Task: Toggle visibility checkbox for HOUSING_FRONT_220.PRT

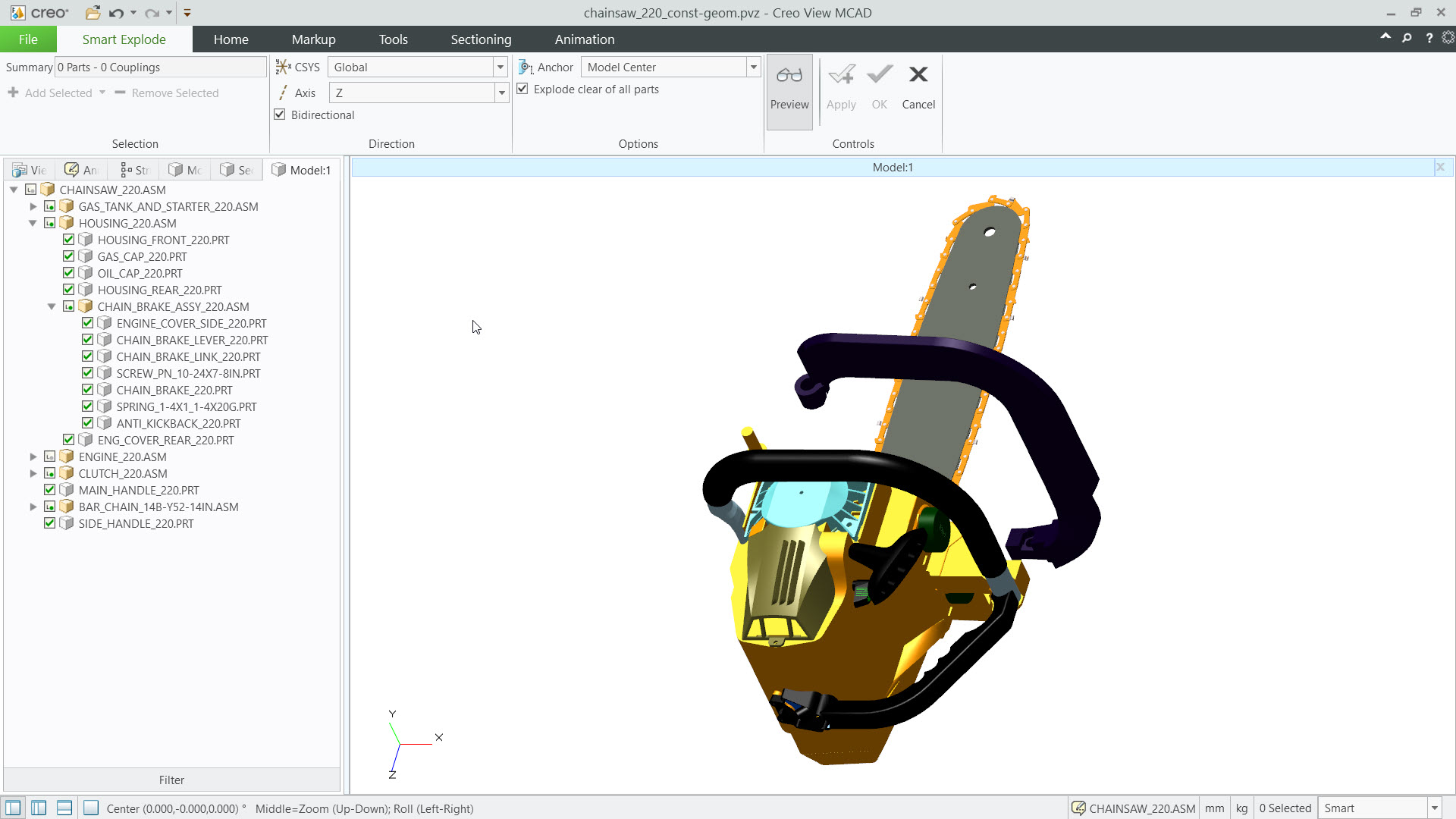Action: (69, 240)
